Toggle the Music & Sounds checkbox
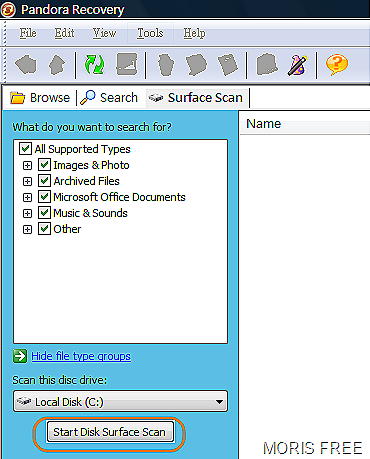This screenshot has height=459, width=370. click(x=44, y=213)
